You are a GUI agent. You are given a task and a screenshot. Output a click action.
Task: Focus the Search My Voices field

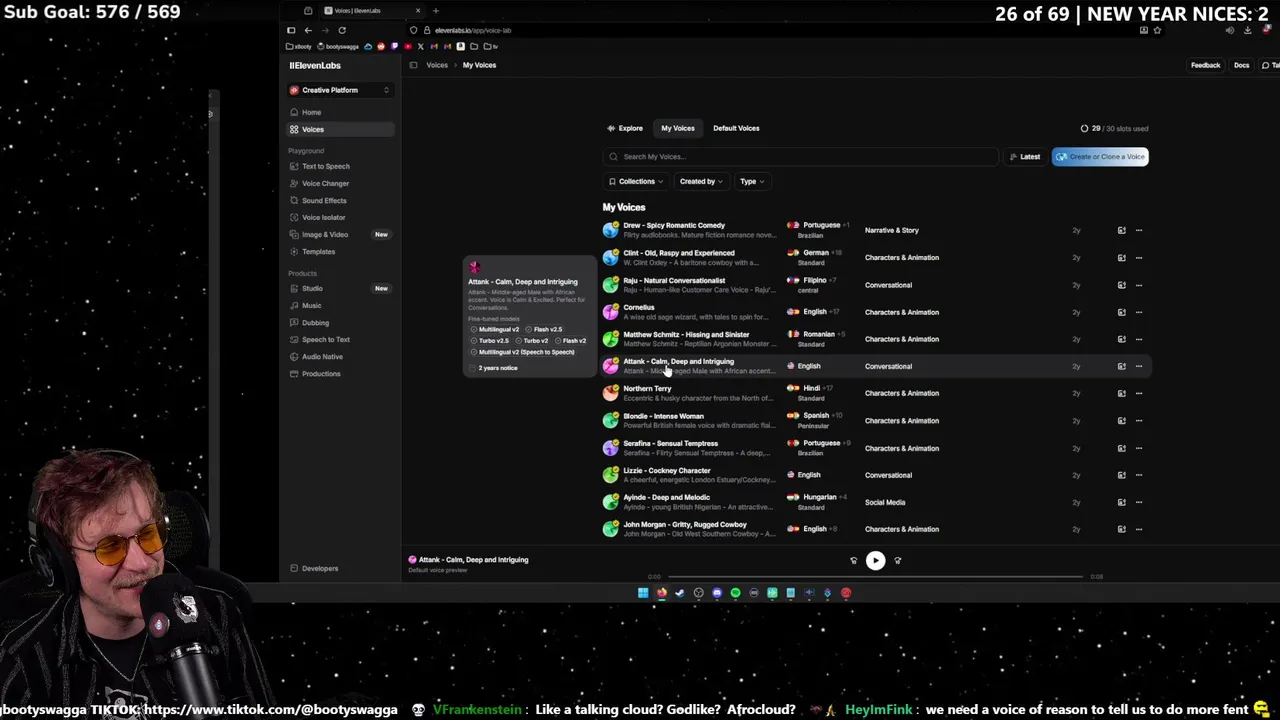pos(800,157)
